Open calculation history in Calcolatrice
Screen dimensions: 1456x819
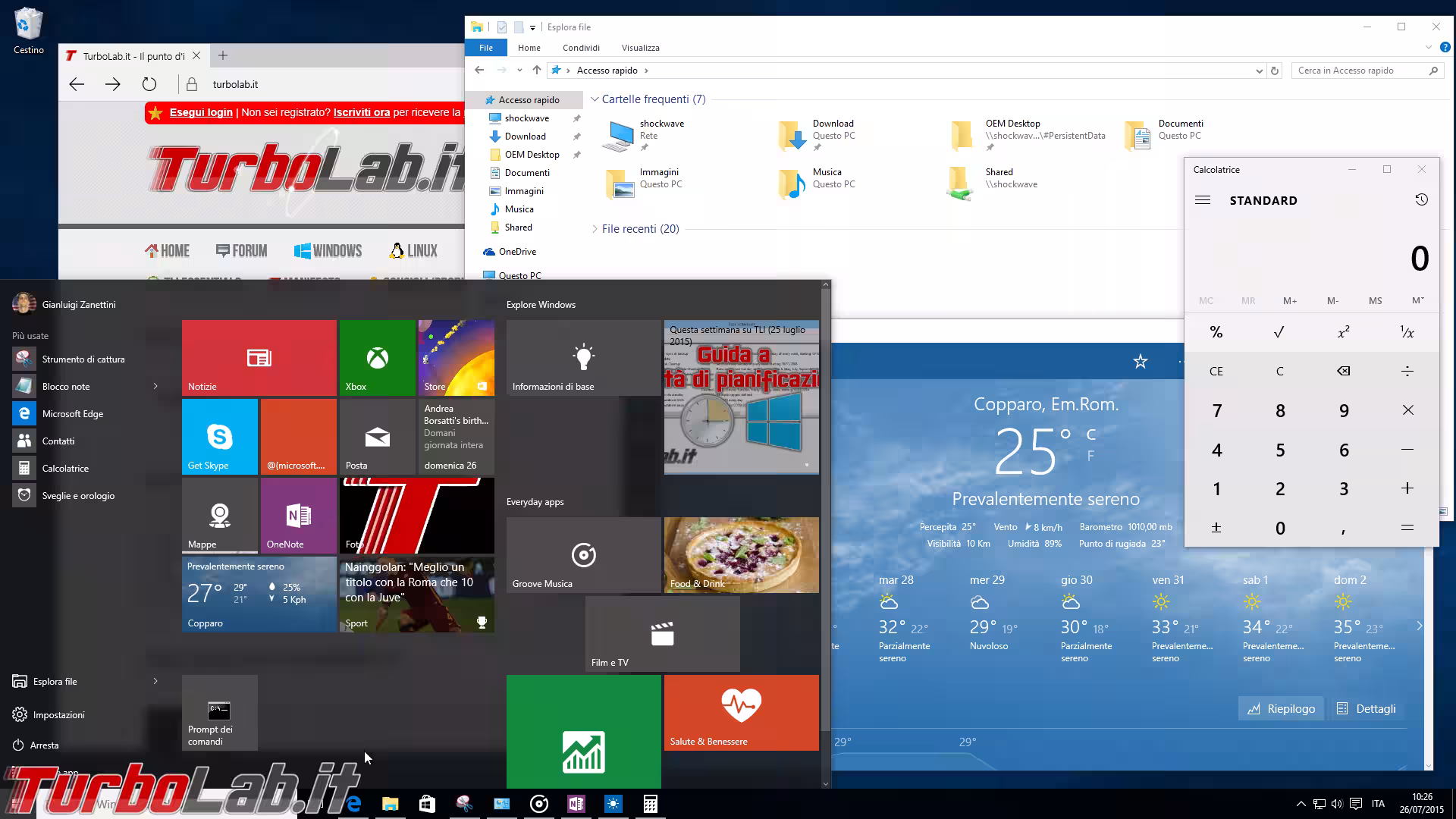coord(1423,200)
